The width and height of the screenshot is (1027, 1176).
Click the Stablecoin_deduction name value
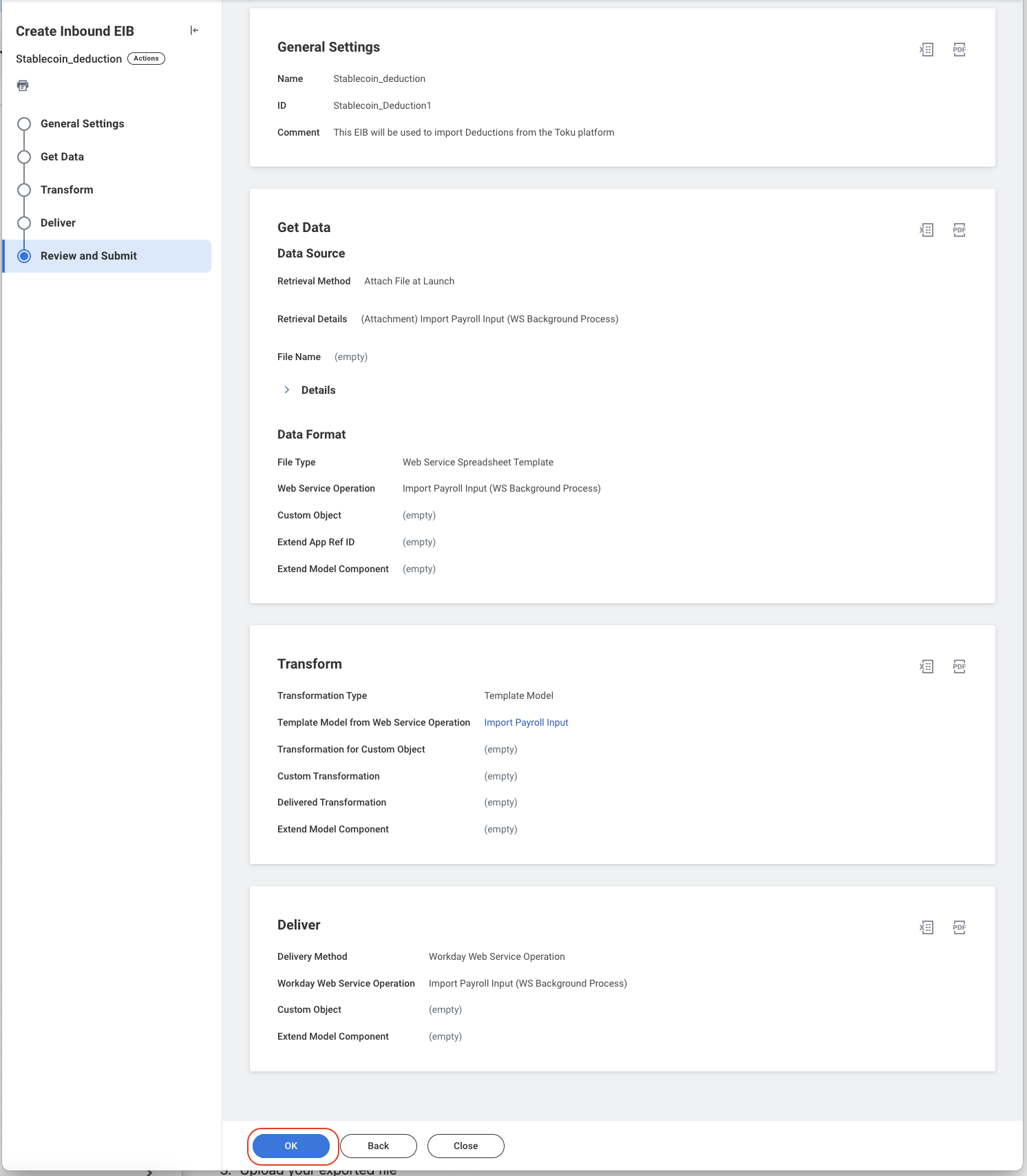tap(379, 78)
